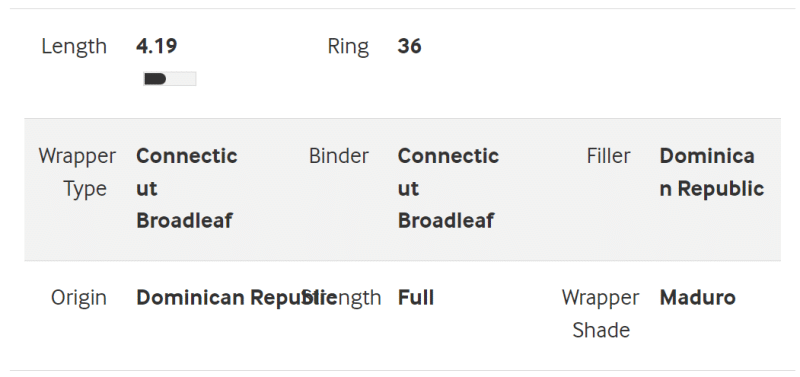Image resolution: width=800 pixels, height=377 pixels.
Task: Click the empty light portion of length bar
Action: pos(181,79)
